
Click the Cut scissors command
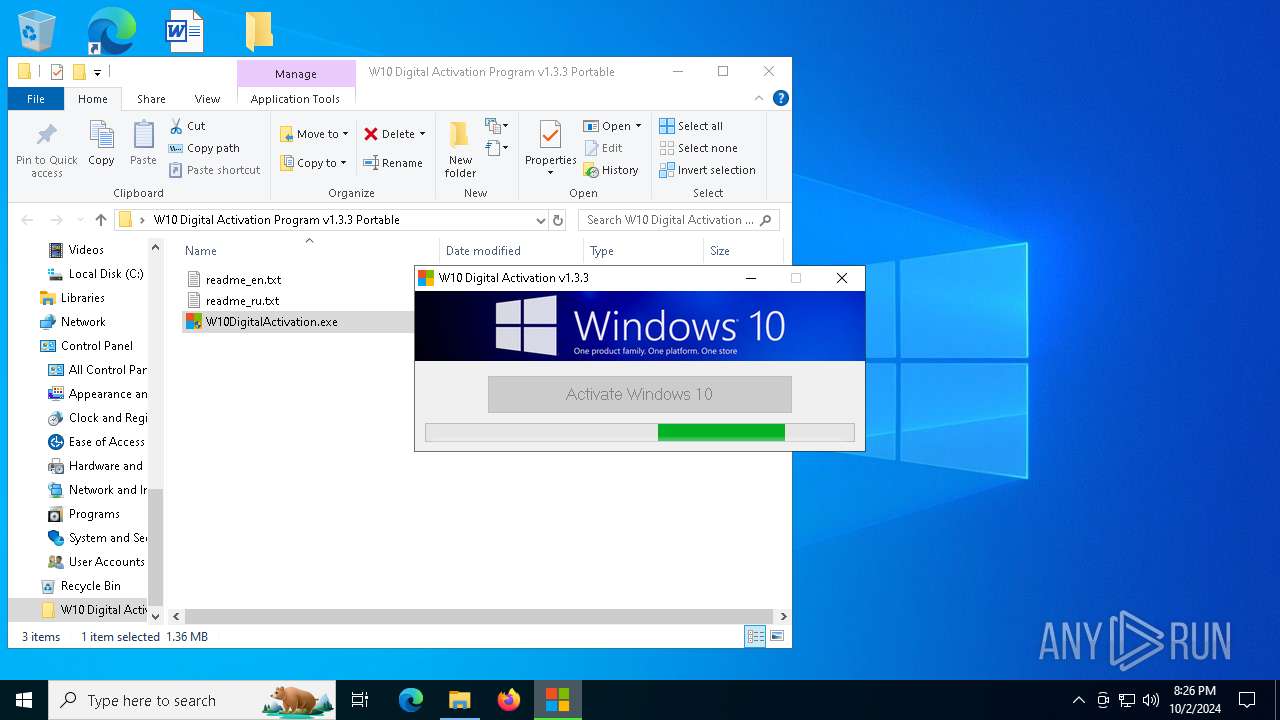pyautogui.click(x=187, y=126)
